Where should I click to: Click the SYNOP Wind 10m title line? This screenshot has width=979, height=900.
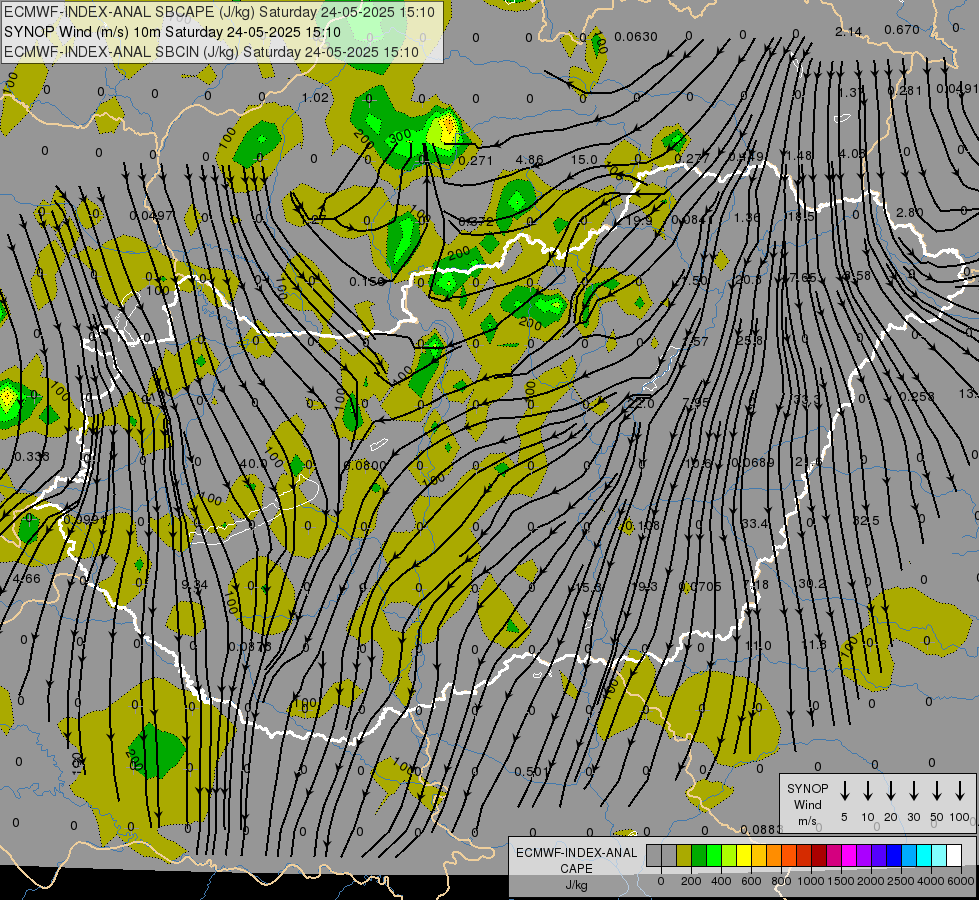(x=172, y=32)
